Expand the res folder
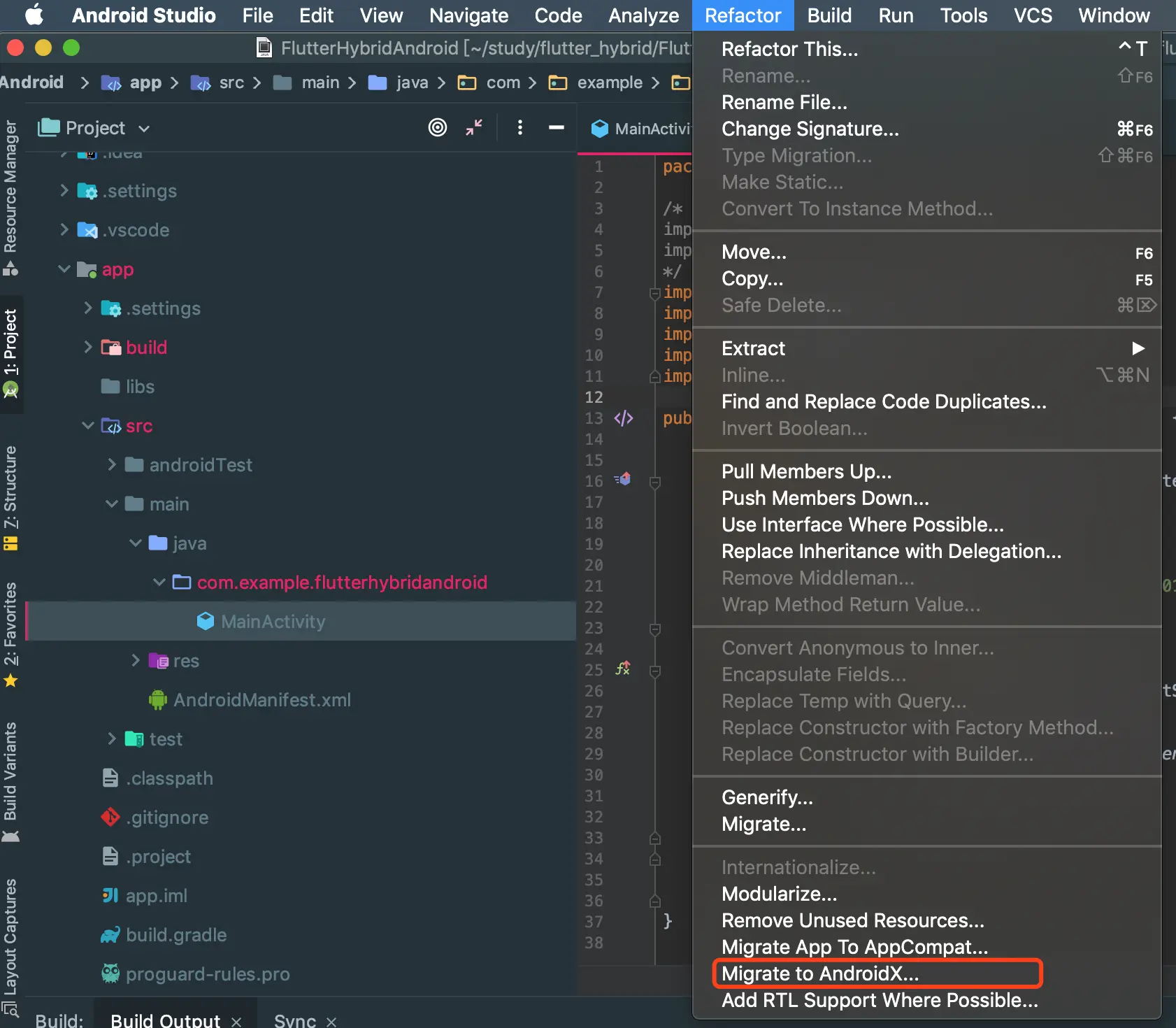Viewport: 1176px width, 1028px height. click(x=136, y=661)
